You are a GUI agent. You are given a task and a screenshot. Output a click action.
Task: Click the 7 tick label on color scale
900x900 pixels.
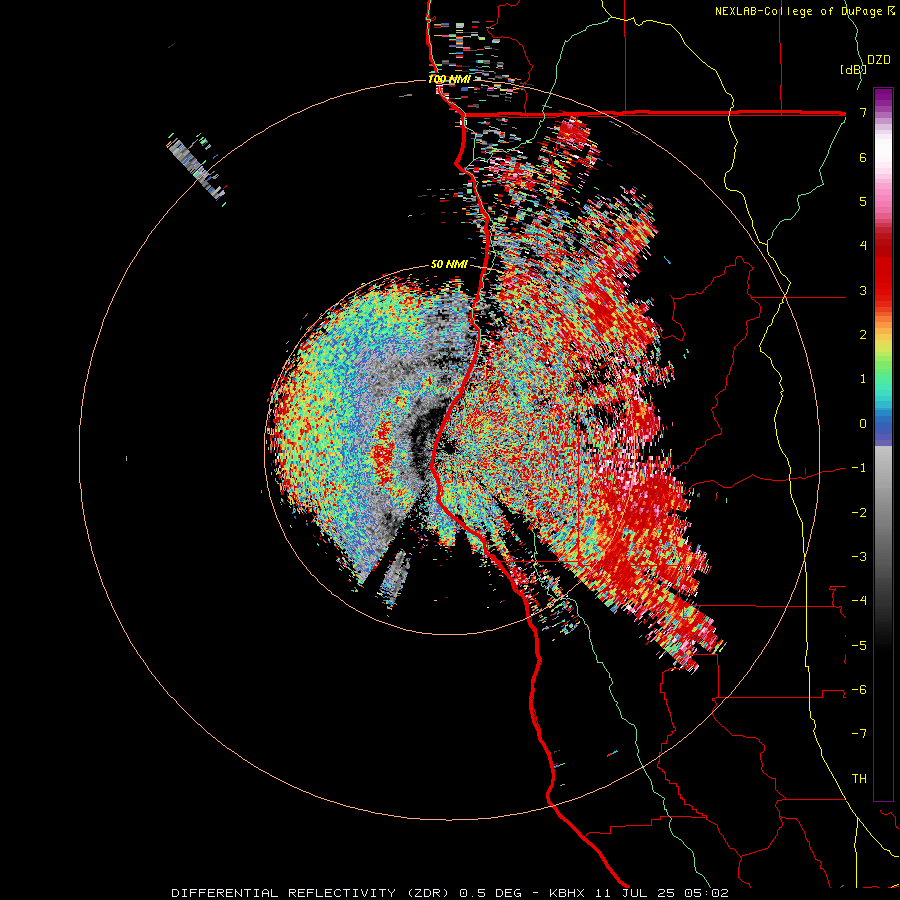(x=863, y=112)
